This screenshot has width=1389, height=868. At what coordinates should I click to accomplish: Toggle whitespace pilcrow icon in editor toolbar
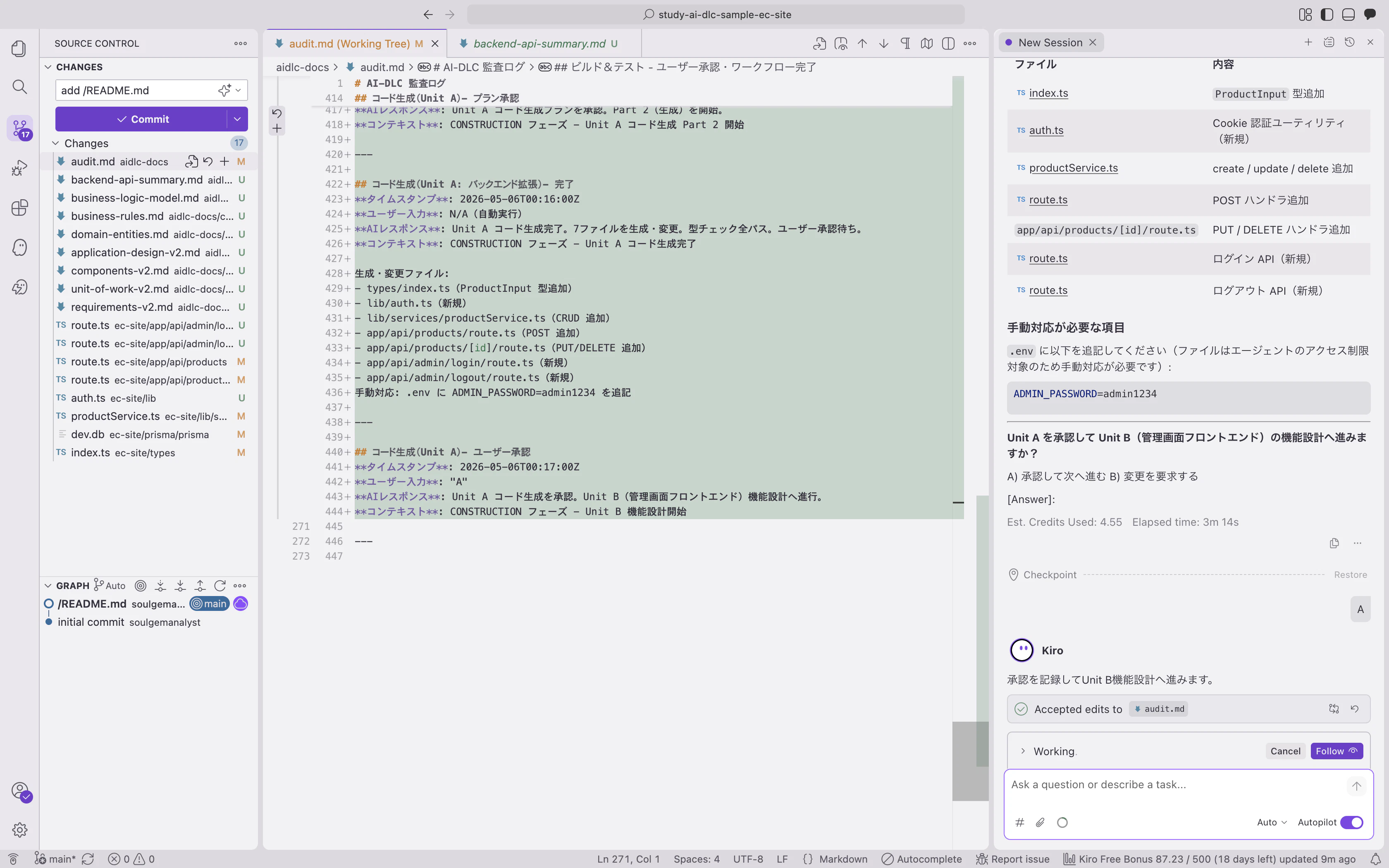pyautogui.click(x=905, y=44)
